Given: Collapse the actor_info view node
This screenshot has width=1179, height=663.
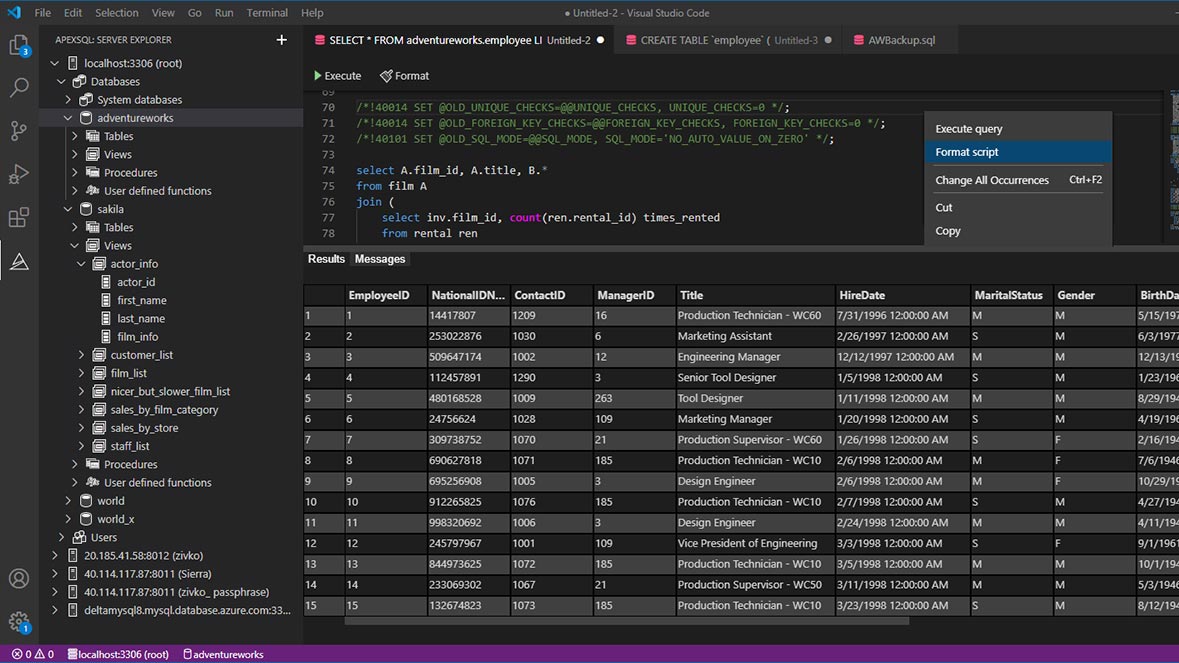Looking at the screenshot, I should [x=81, y=263].
